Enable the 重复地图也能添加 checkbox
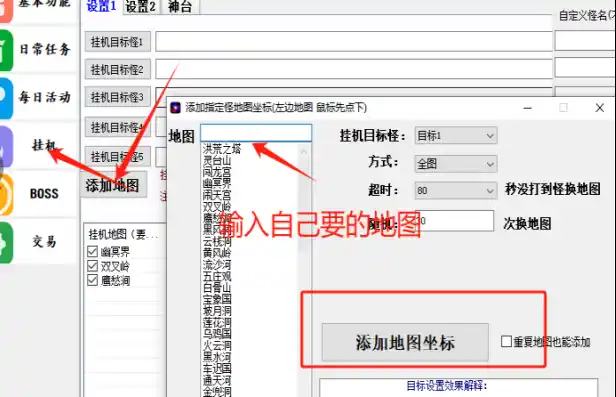This screenshot has width=616, height=397. 506,341
